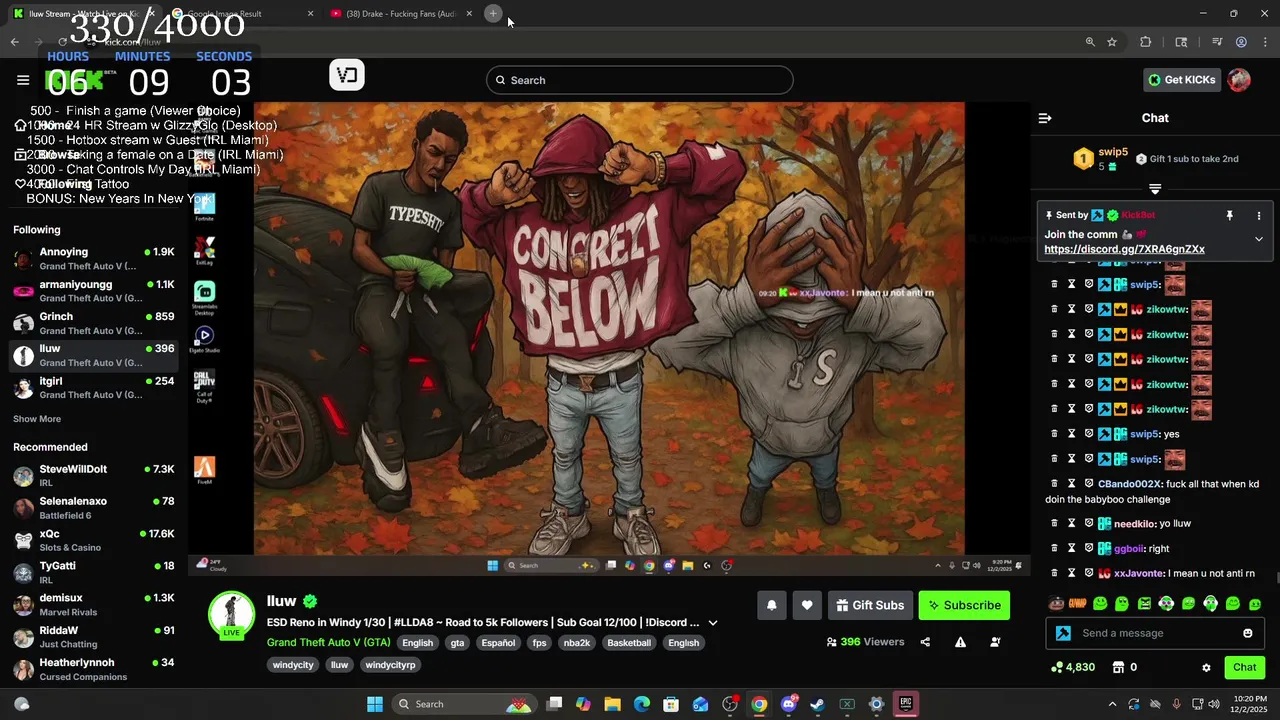
Task: Click the first emote in quick emote bar
Action: [x=1056, y=604]
